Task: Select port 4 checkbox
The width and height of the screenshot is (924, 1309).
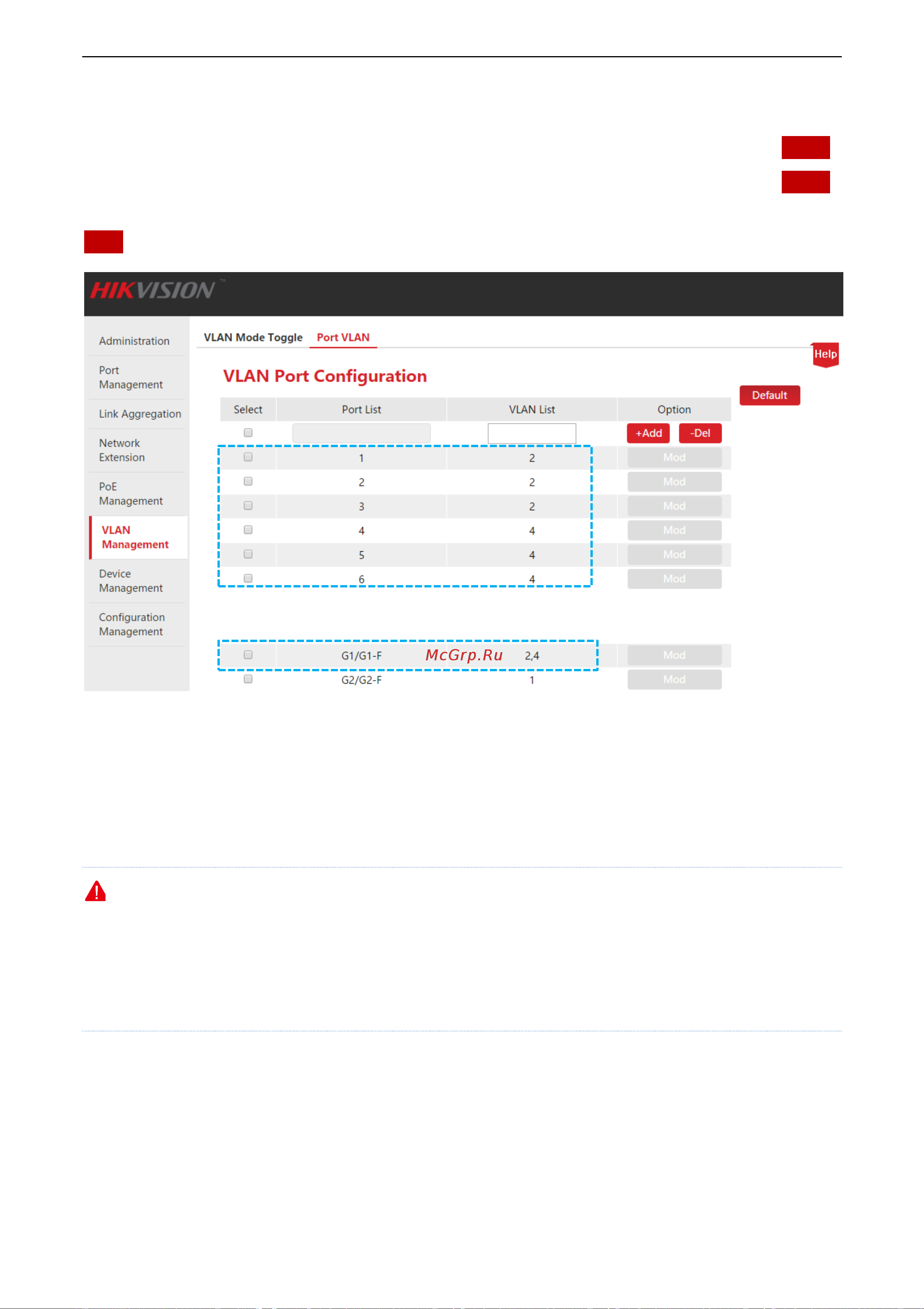Action: coord(248,530)
